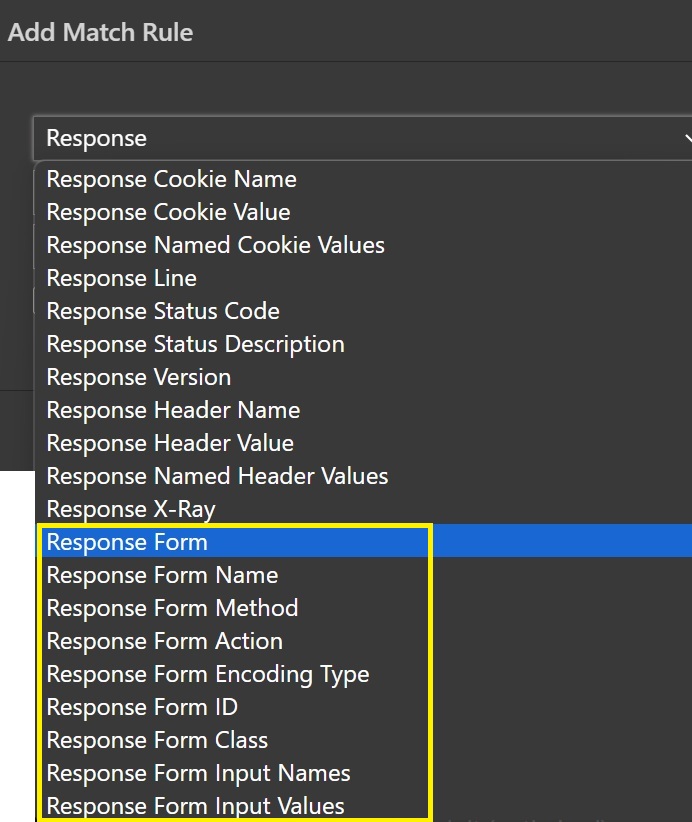The height and width of the screenshot is (822, 692).
Task: Select the Response X-Ray option
Action: point(131,510)
